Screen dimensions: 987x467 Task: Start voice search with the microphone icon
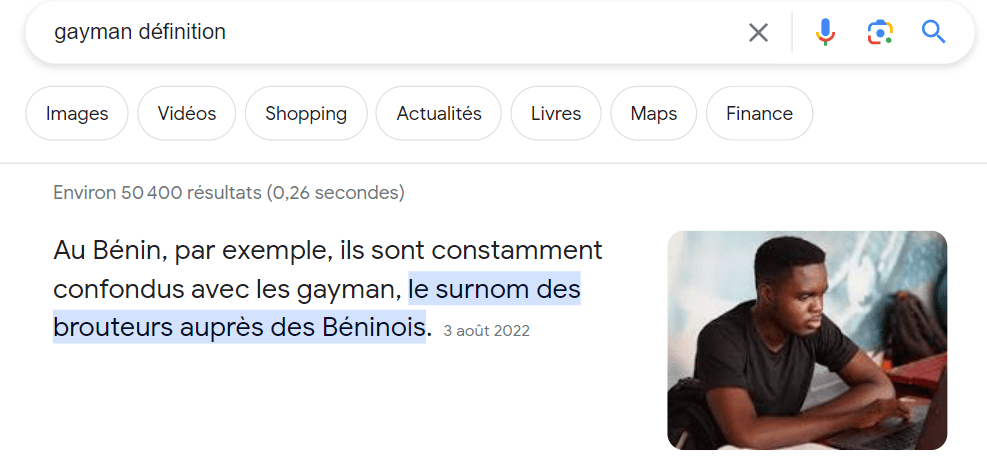pos(825,32)
